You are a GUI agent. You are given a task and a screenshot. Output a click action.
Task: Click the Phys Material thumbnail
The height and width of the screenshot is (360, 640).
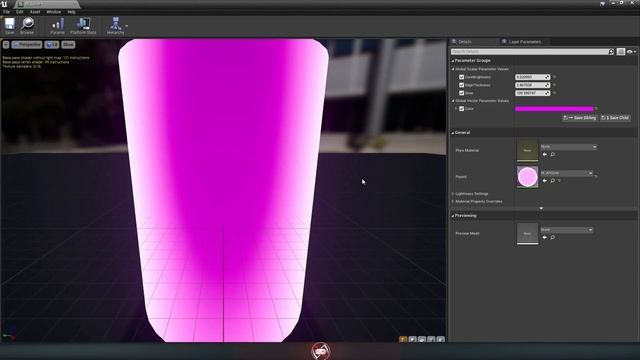[527, 150]
